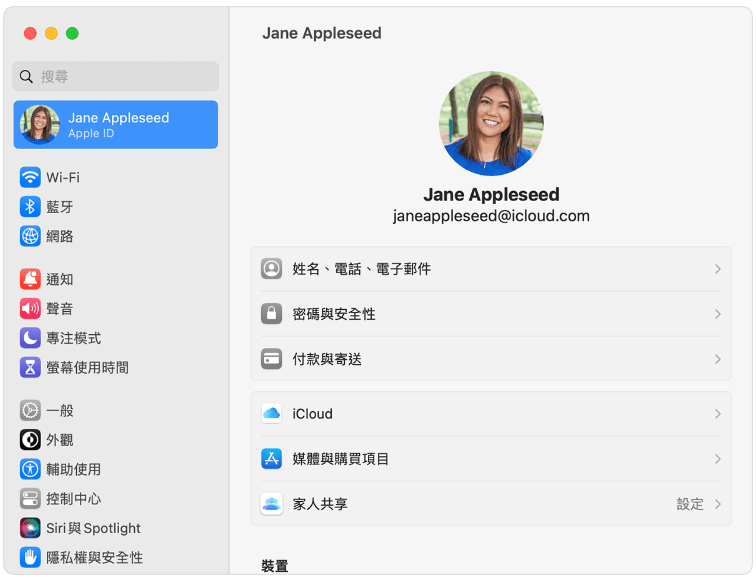Open 螢幕使用時間 settings

tap(88, 367)
